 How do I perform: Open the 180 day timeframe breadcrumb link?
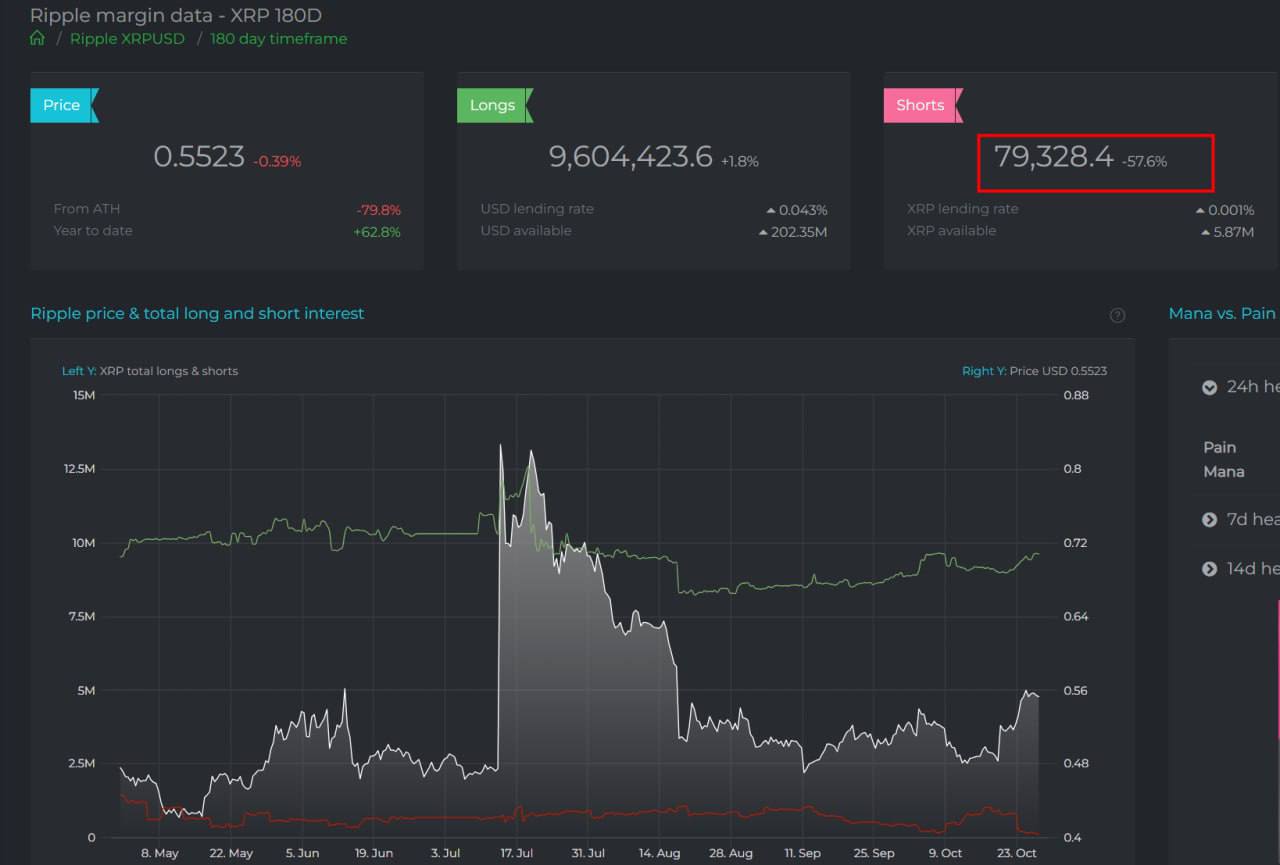279,38
